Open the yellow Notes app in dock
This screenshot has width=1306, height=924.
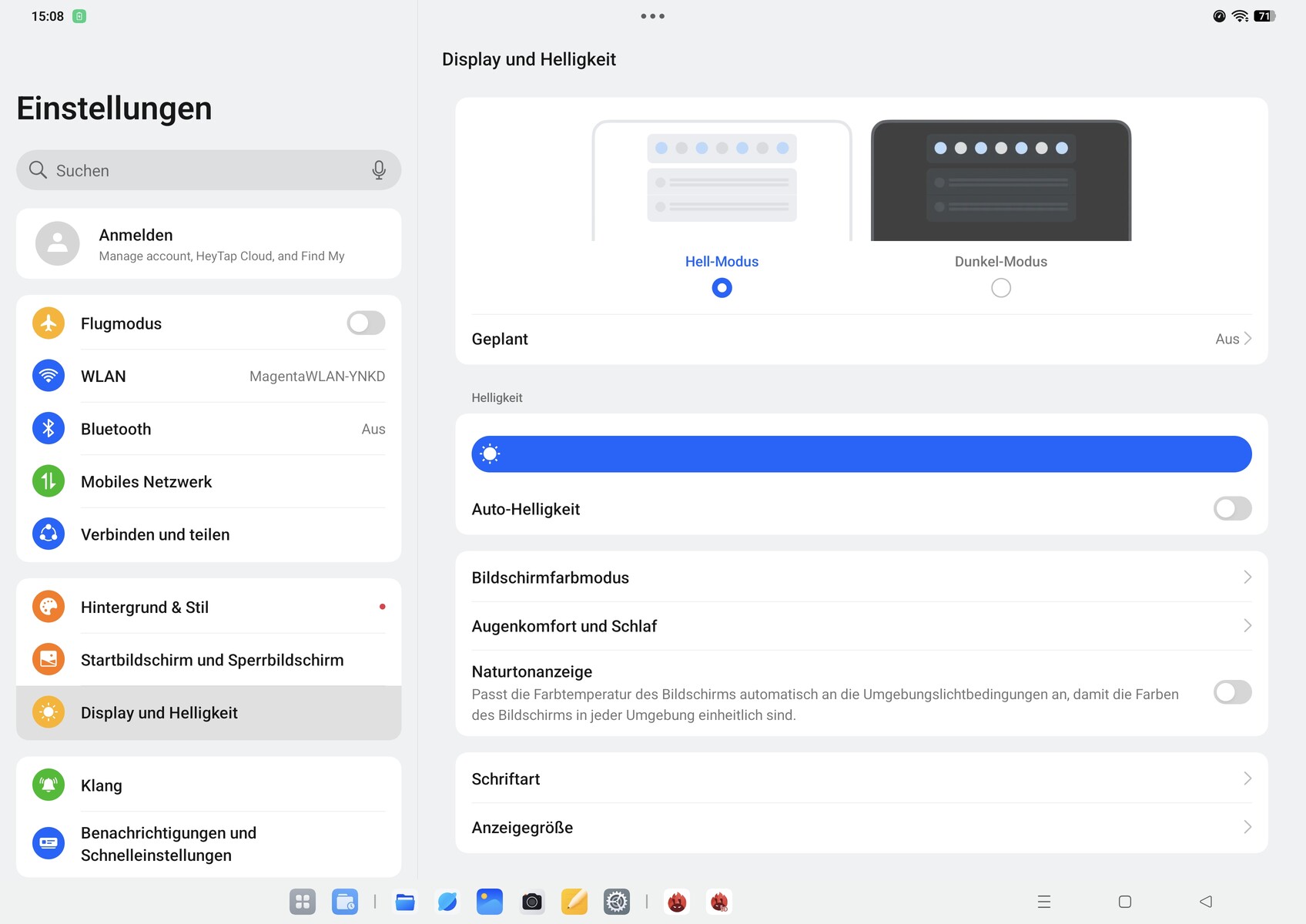pyautogui.click(x=574, y=902)
